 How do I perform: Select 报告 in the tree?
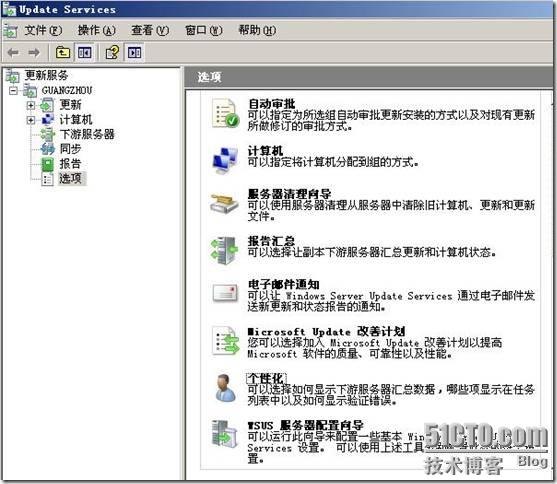click(70, 164)
